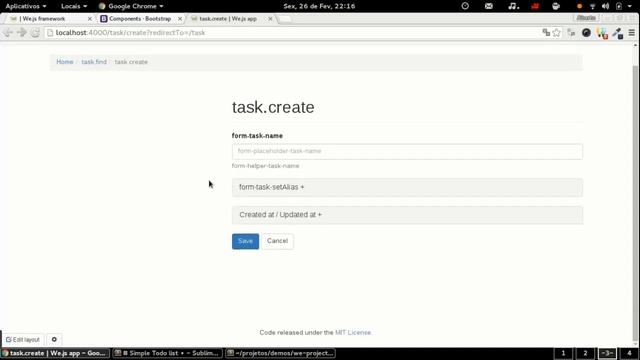Click the form-helper-task-name helper text
640x360 pixels.
pyautogui.click(x=265, y=166)
